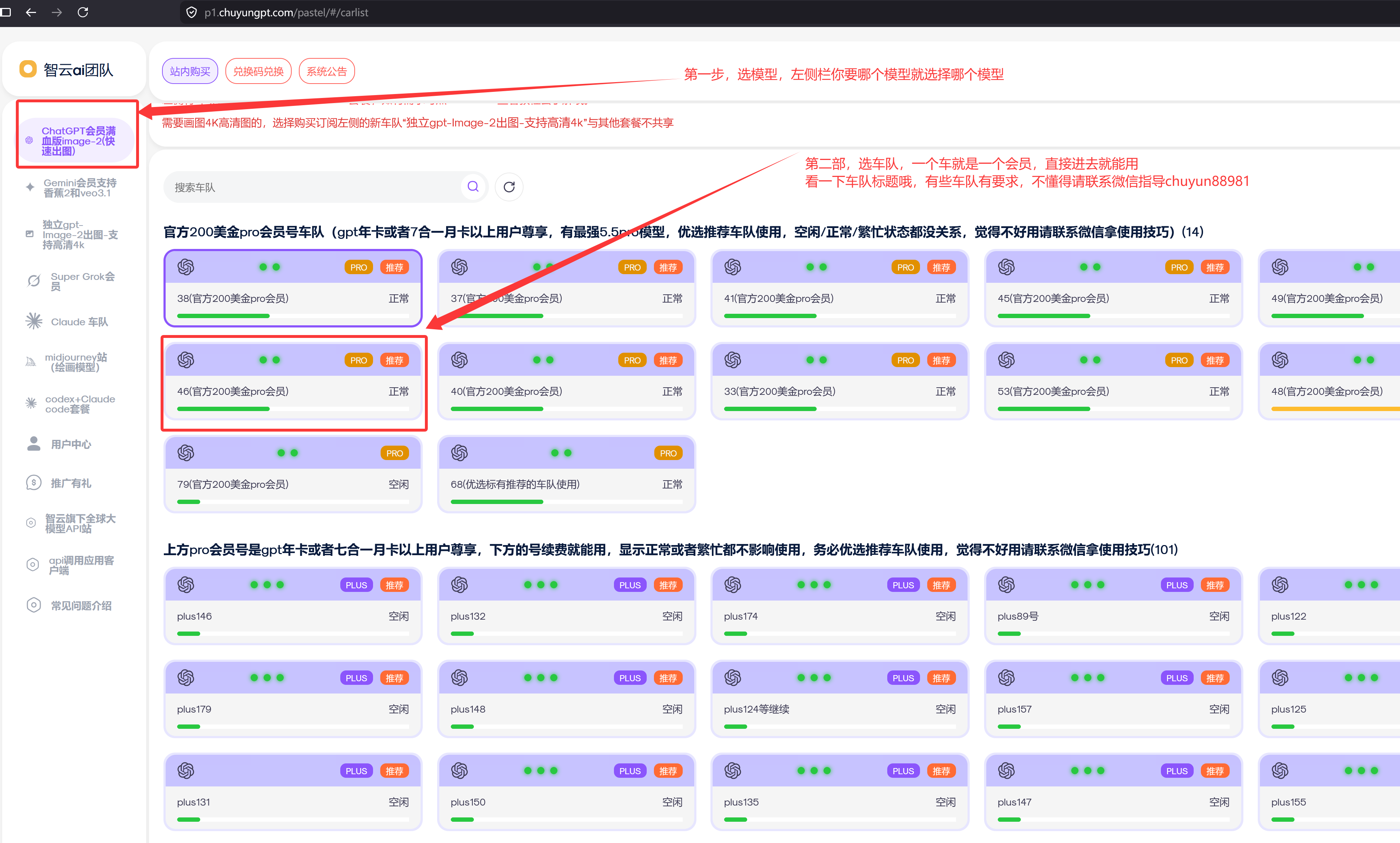Click the browser back arrow
This screenshot has height=843, width=1400.
31,12
